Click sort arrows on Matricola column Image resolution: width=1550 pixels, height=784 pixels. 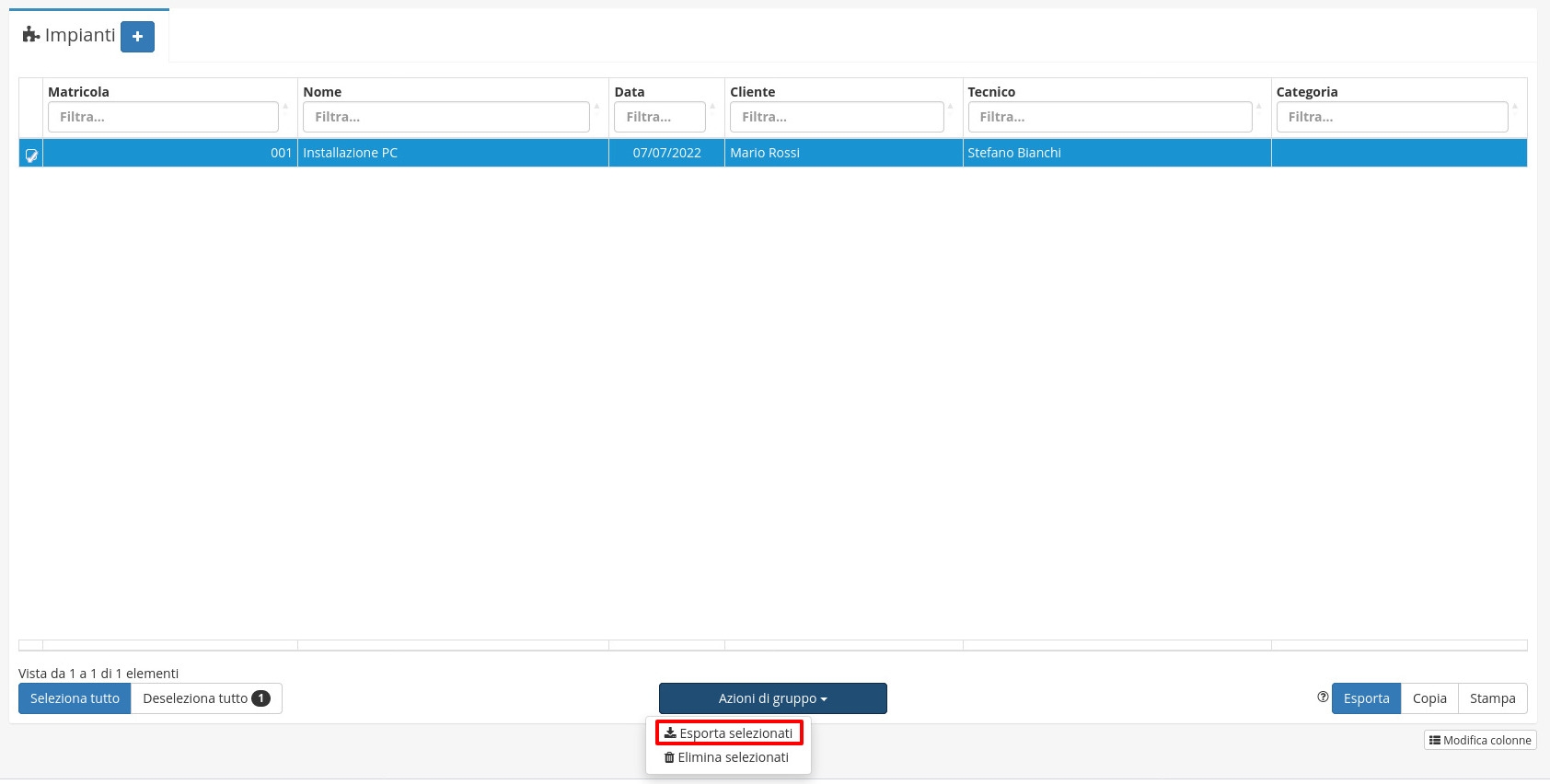(x=285, y=107)
